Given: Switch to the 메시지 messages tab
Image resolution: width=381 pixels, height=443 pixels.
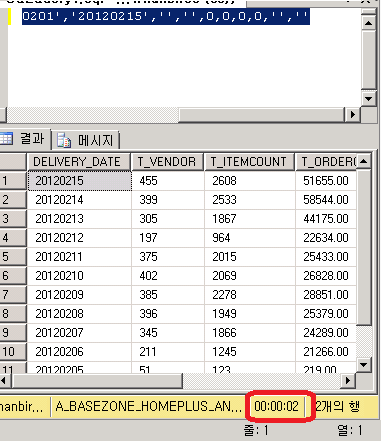Looking at the screenshot, I should 86,140.
